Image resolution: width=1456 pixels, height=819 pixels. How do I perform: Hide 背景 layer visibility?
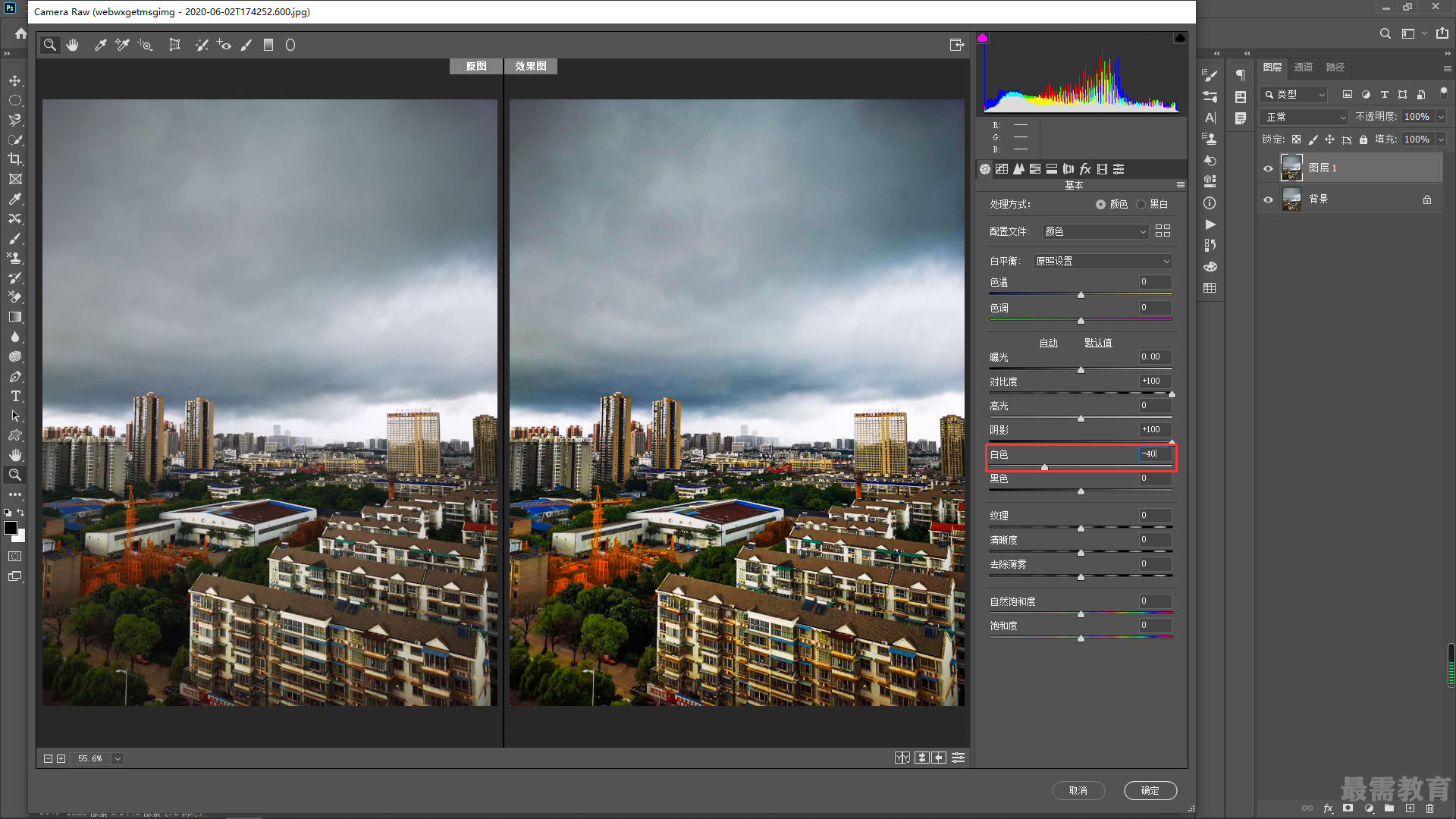click(1268, 199)
